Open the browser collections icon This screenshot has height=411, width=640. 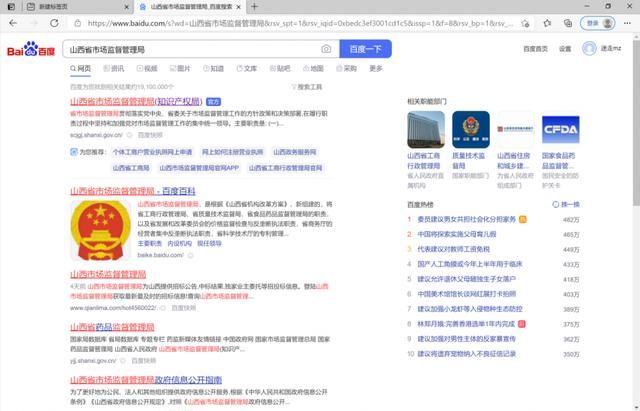[568, 23]
